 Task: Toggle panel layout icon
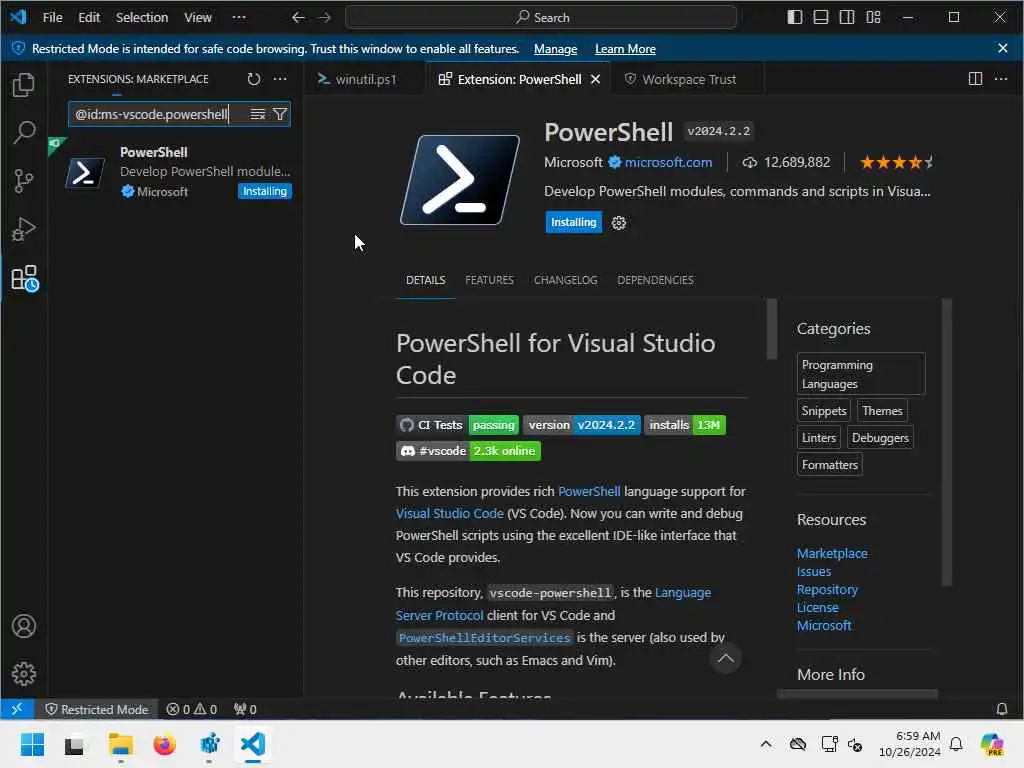(x=821, y=18)
